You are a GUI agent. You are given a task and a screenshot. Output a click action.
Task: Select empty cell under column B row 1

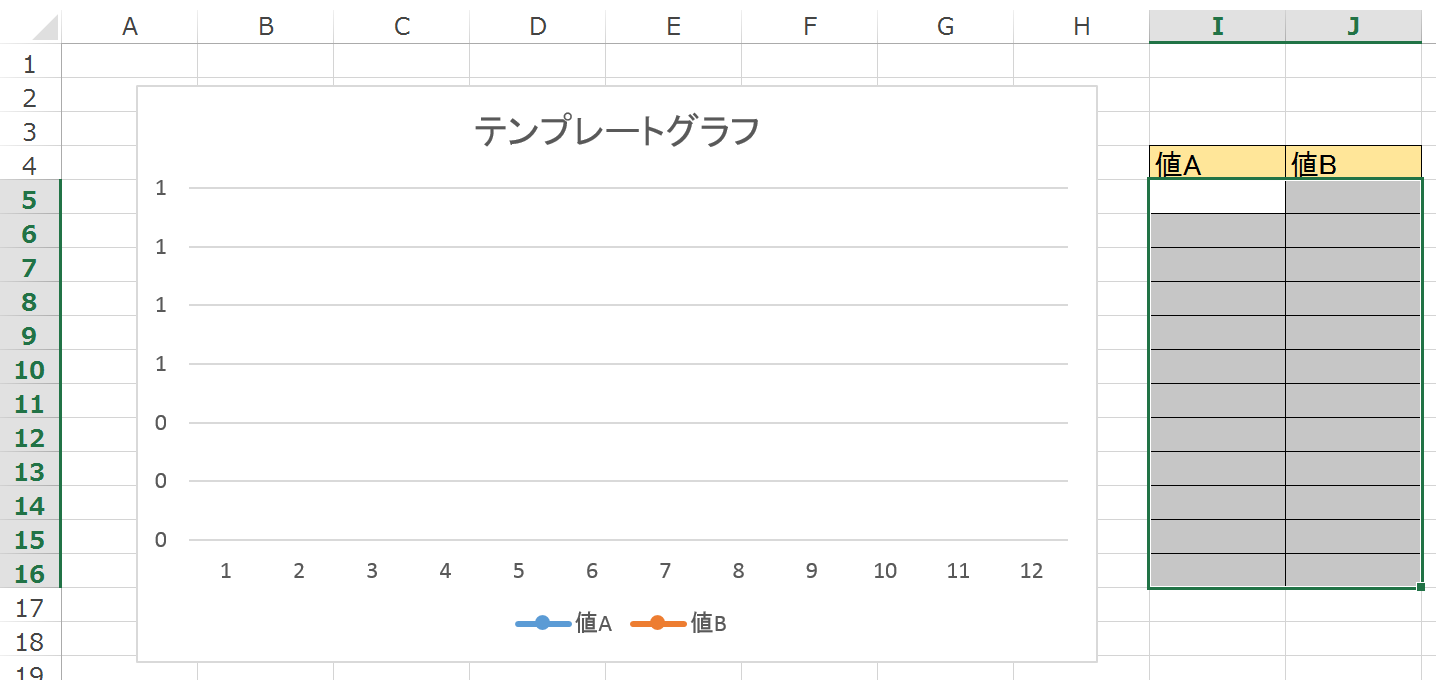[x=265, y=62]
